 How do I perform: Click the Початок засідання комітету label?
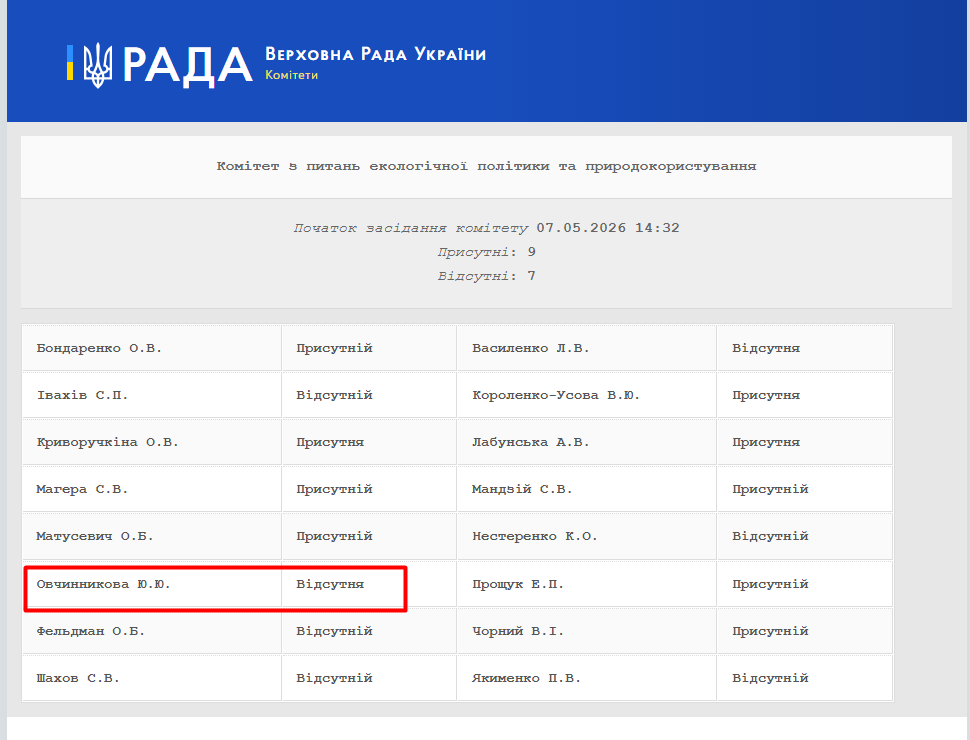pyautogui.click(x=411, y=228)
